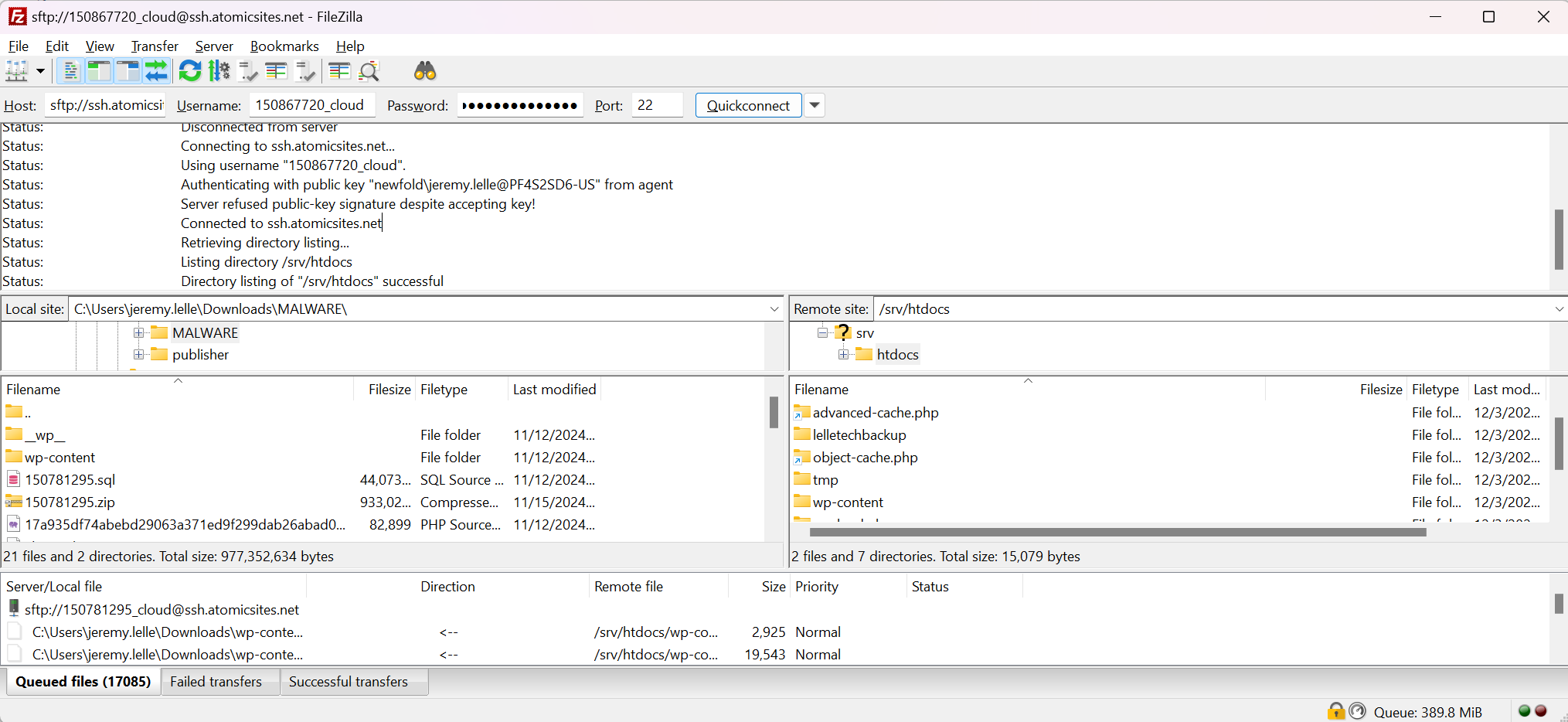Click the speed limits gauge in the status bar
The image size is (1568, 722).
(1358, 710)
